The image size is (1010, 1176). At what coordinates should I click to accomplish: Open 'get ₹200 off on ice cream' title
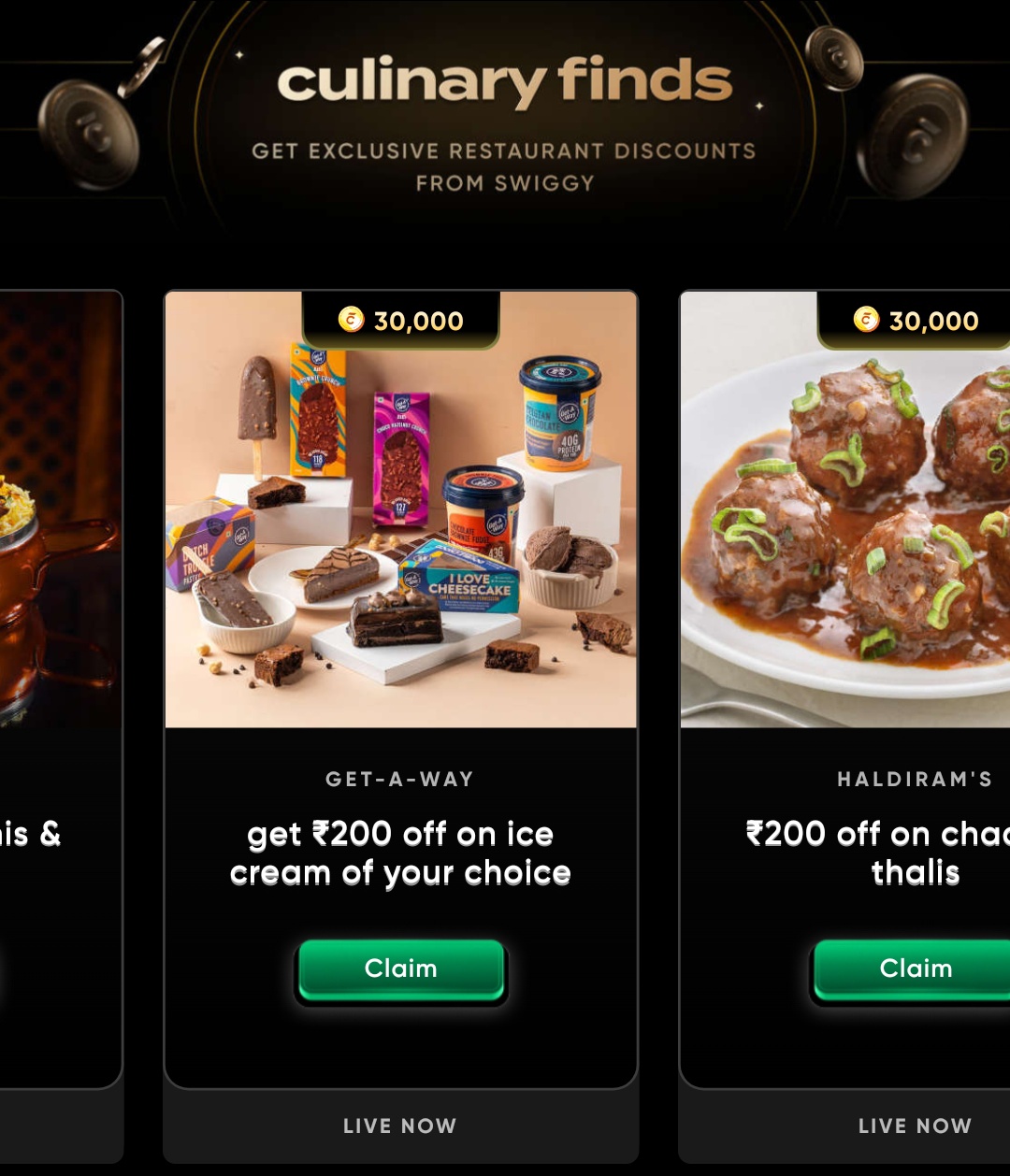pos(400,853)
